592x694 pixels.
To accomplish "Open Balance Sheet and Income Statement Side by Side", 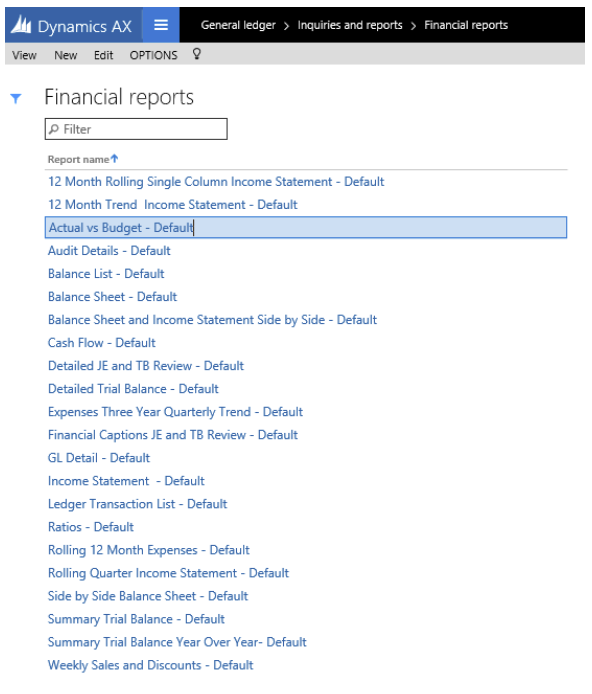I will coord(212,320).
